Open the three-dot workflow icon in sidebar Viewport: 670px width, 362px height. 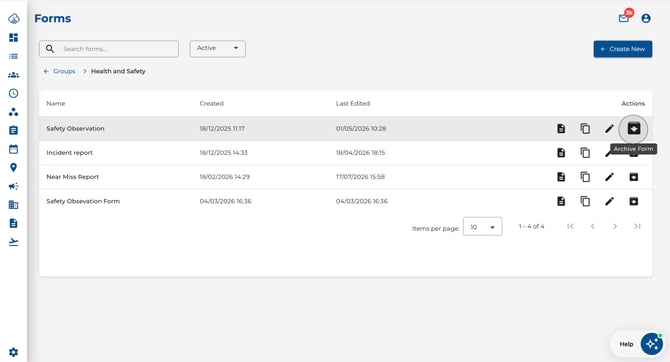point(14,112)
